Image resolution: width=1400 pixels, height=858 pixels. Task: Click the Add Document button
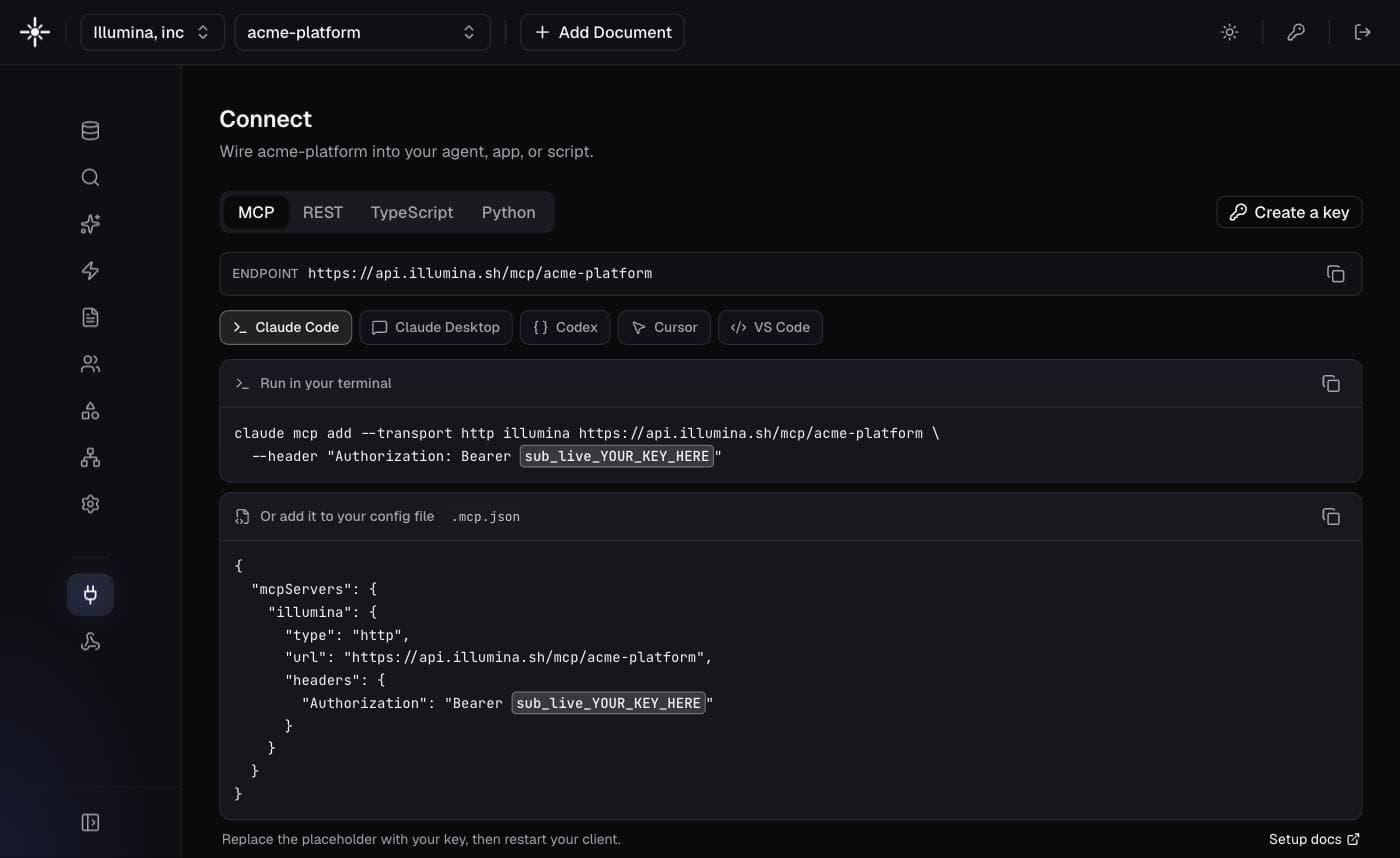click(x=602, y=32)
